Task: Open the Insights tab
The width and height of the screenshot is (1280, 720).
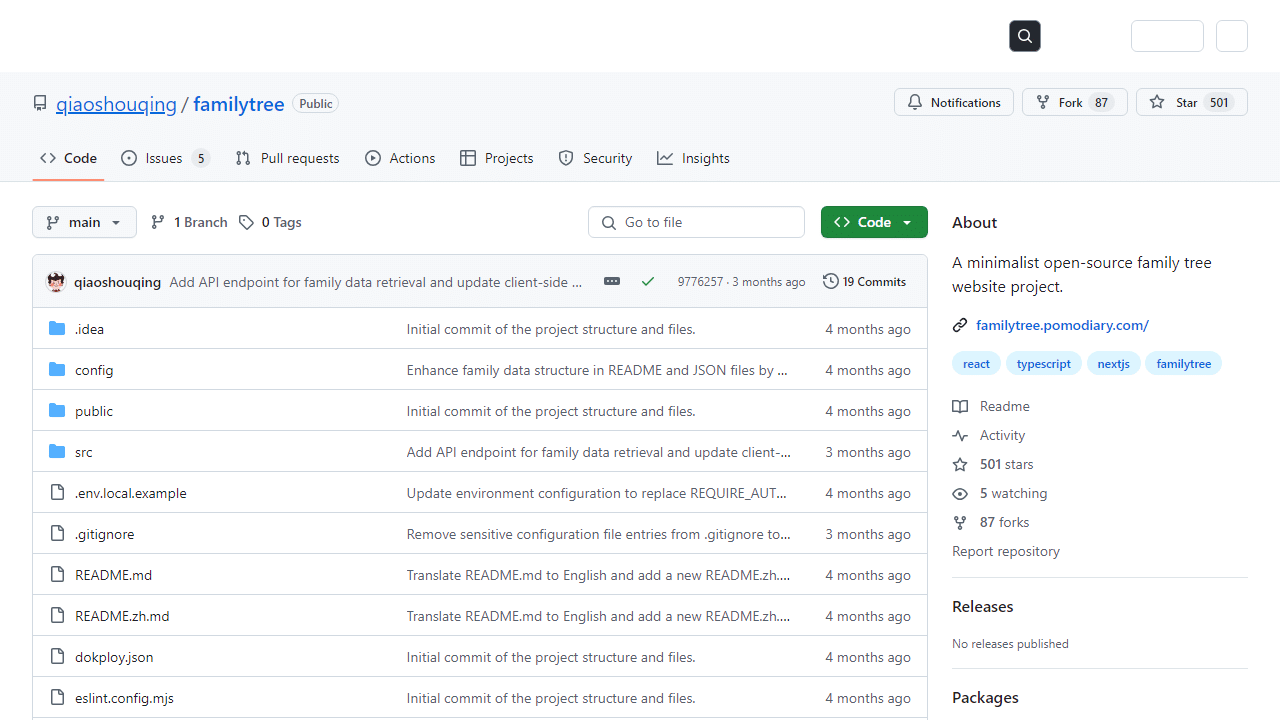Action: (693, 158)
